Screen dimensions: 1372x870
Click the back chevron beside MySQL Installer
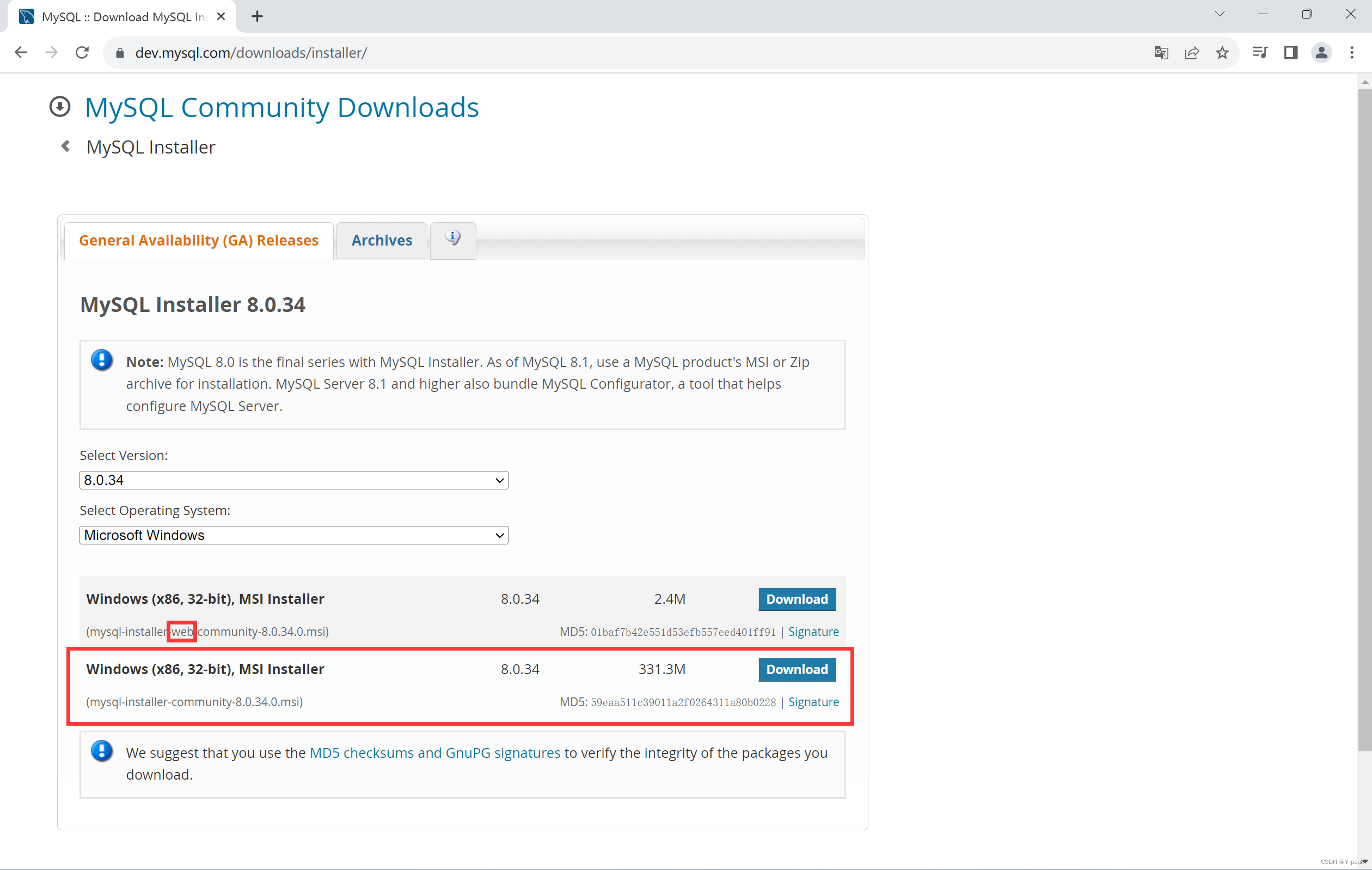65,146
